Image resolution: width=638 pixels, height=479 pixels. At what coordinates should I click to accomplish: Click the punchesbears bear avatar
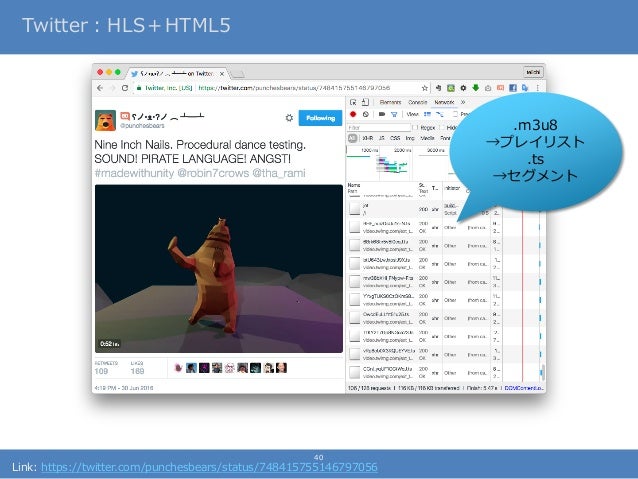coord(105,120)
